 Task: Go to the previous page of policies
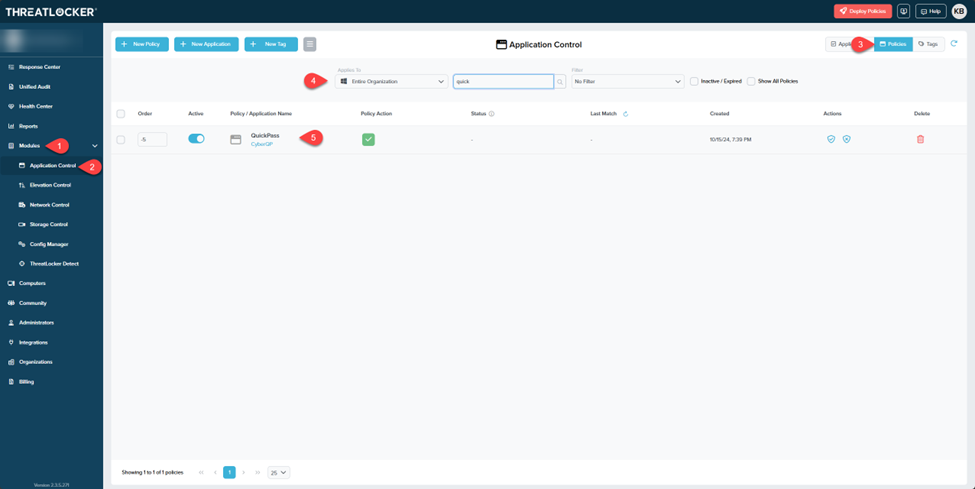click(x=215, y=473)
